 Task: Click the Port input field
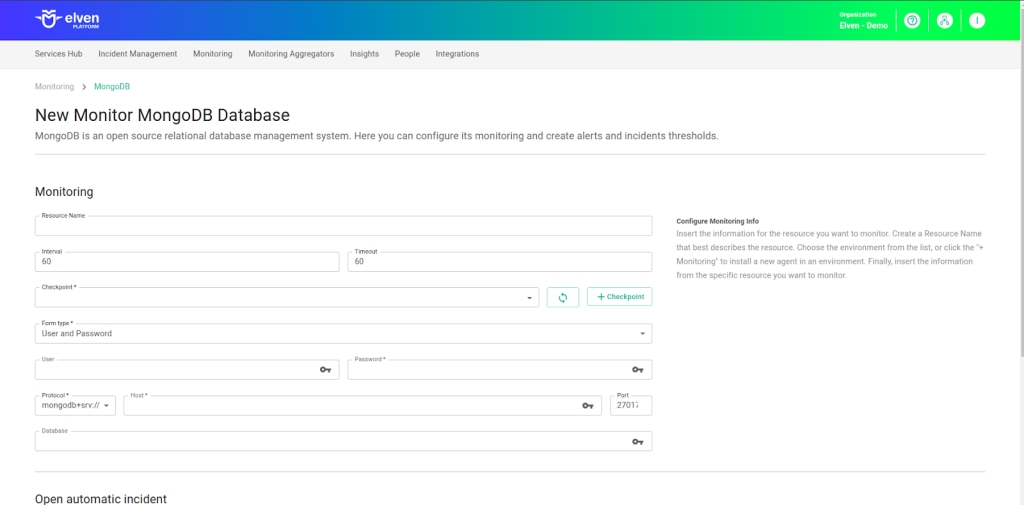[x=630, y=406]
